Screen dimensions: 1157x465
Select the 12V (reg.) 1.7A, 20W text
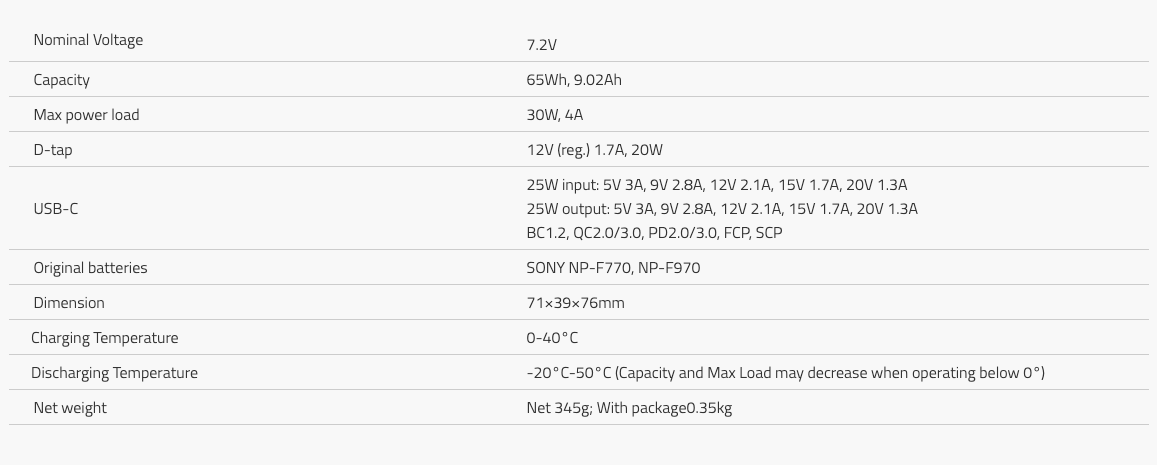coord(595,150)
